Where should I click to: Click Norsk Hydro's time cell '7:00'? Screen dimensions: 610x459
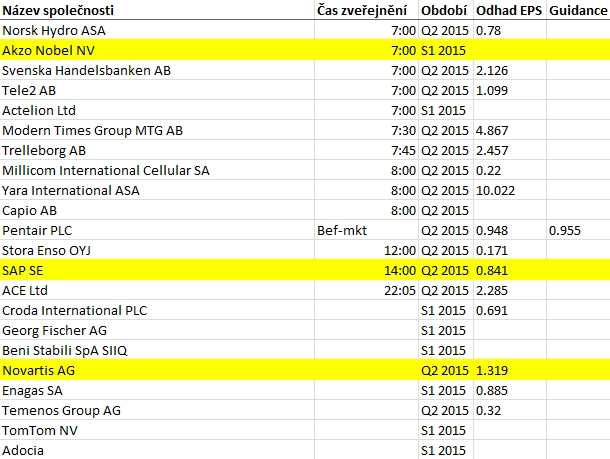[x=366, y=30]
